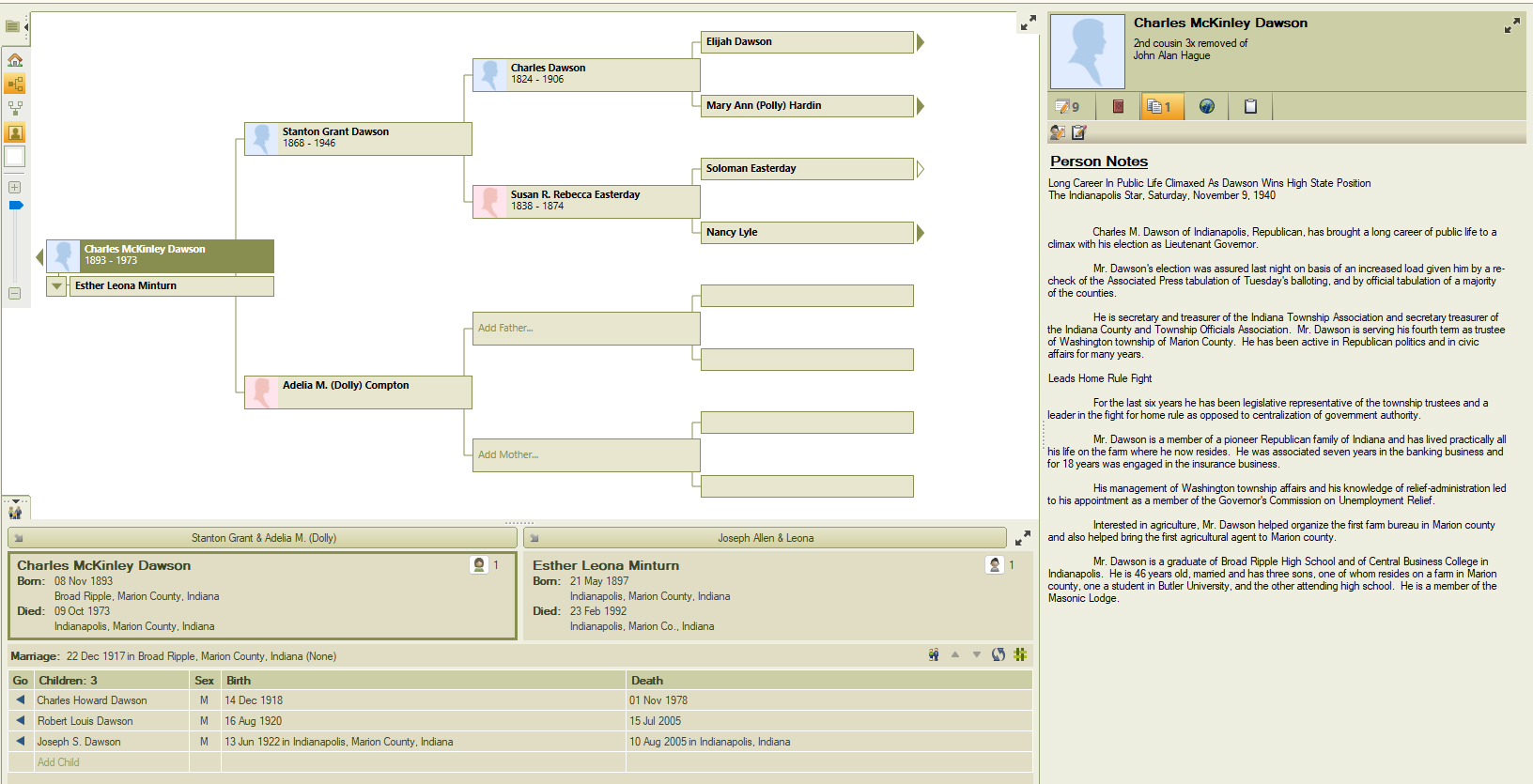Image resolution: width=1533 pixels, height=784 pixels.
Task: Expand the spouse dropdown beside Esther Leona Minturn
Action: (56, 286)
